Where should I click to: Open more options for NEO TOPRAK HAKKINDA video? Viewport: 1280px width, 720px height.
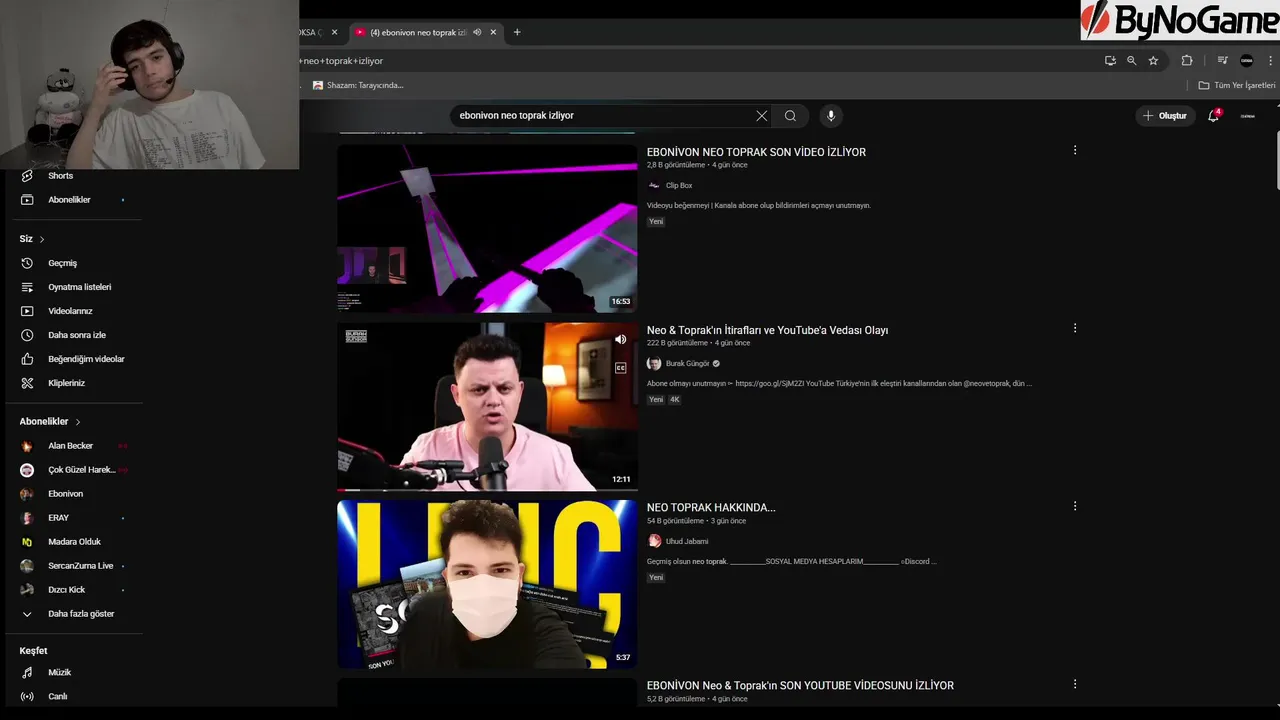tap(1075, 507)
